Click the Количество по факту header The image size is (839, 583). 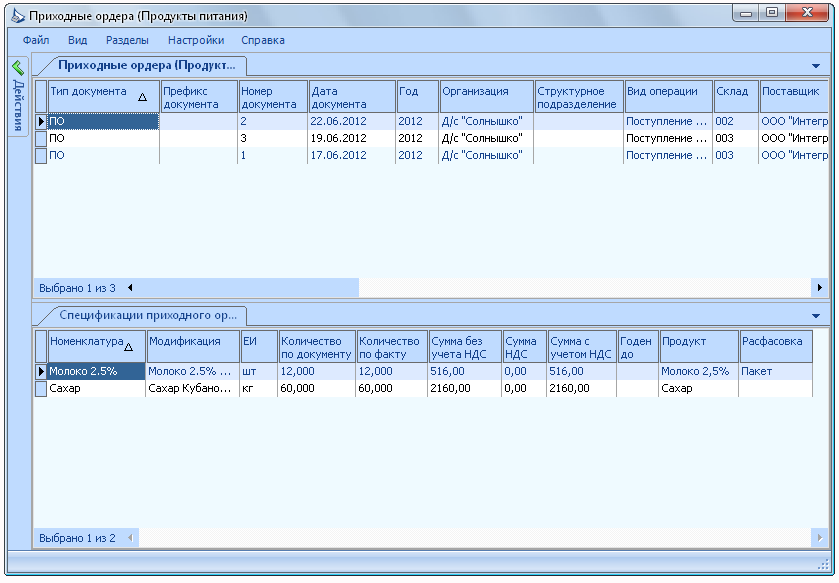(x=392, y=346)
